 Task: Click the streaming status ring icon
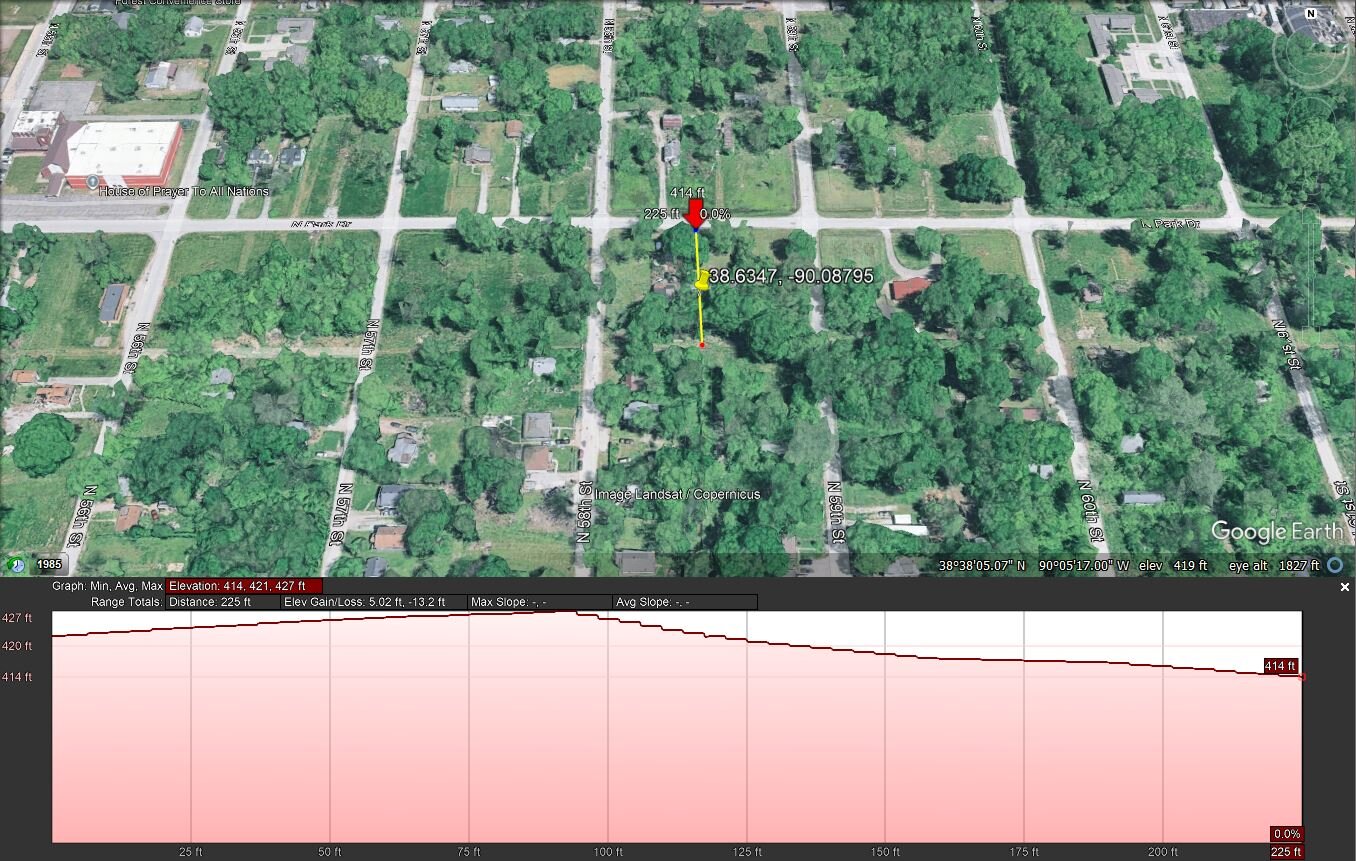click(x=1334, y=565)
